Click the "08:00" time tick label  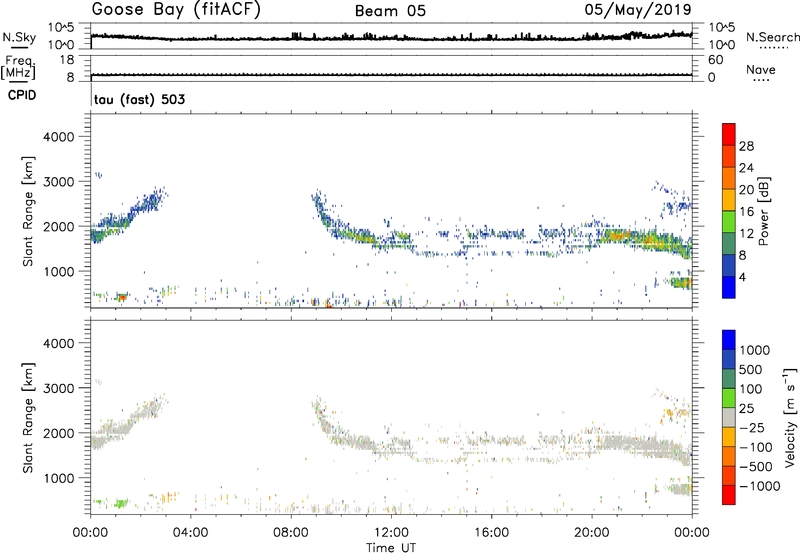[x=291, y=533]
